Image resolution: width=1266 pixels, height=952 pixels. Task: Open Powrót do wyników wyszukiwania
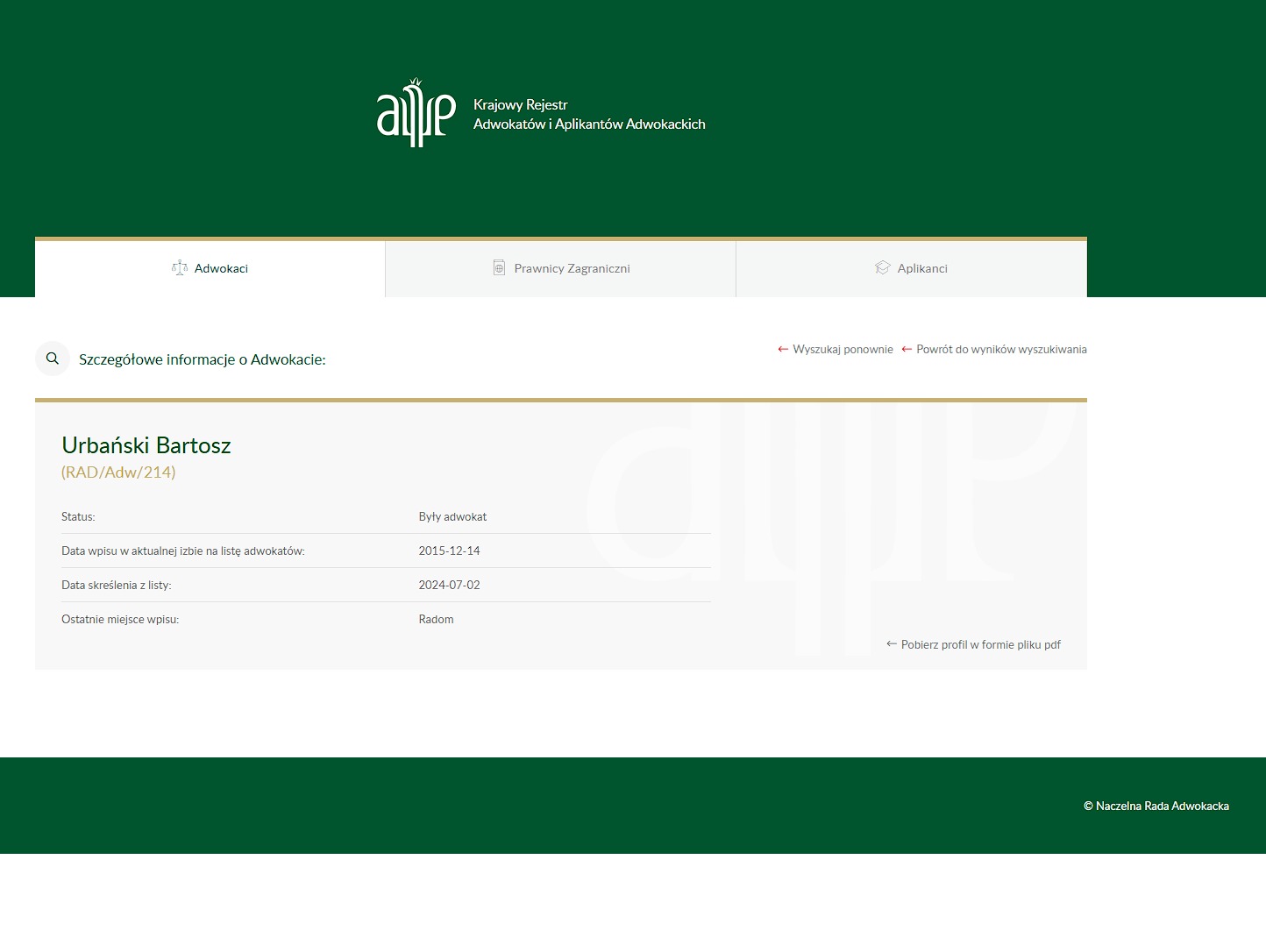tap(1001, 349)
